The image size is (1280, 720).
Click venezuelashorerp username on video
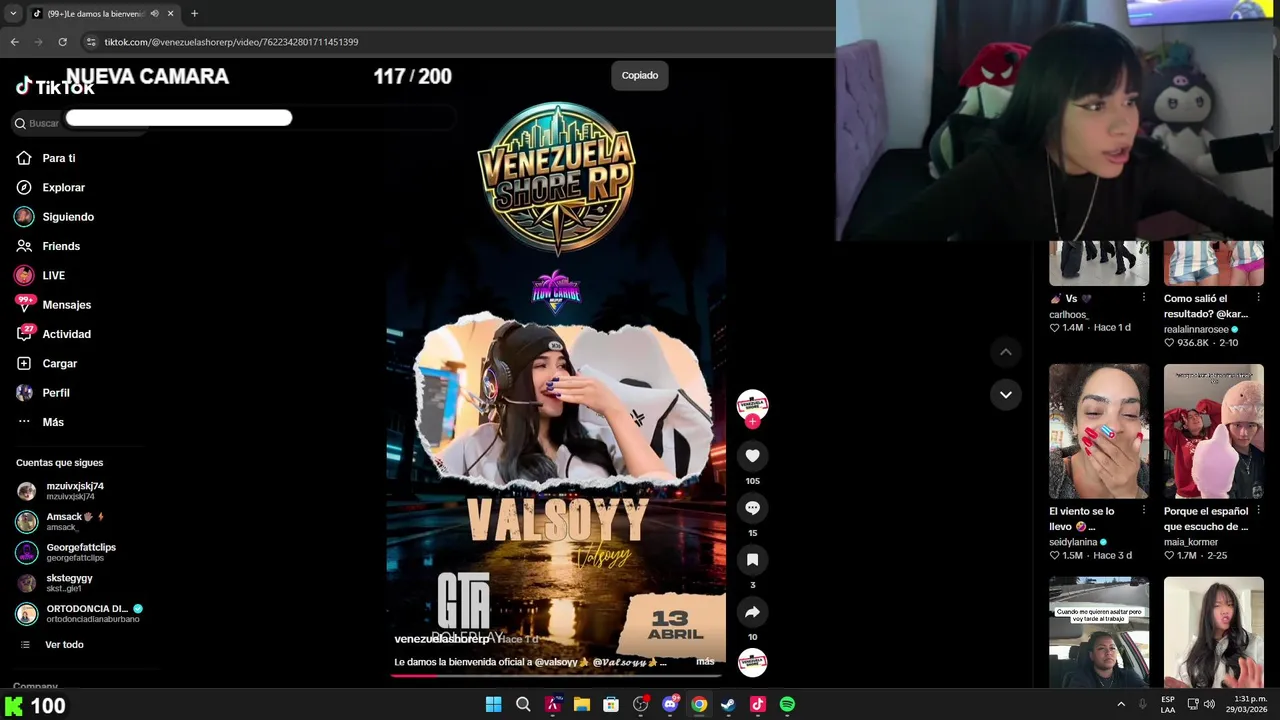(x=442, y=639)
